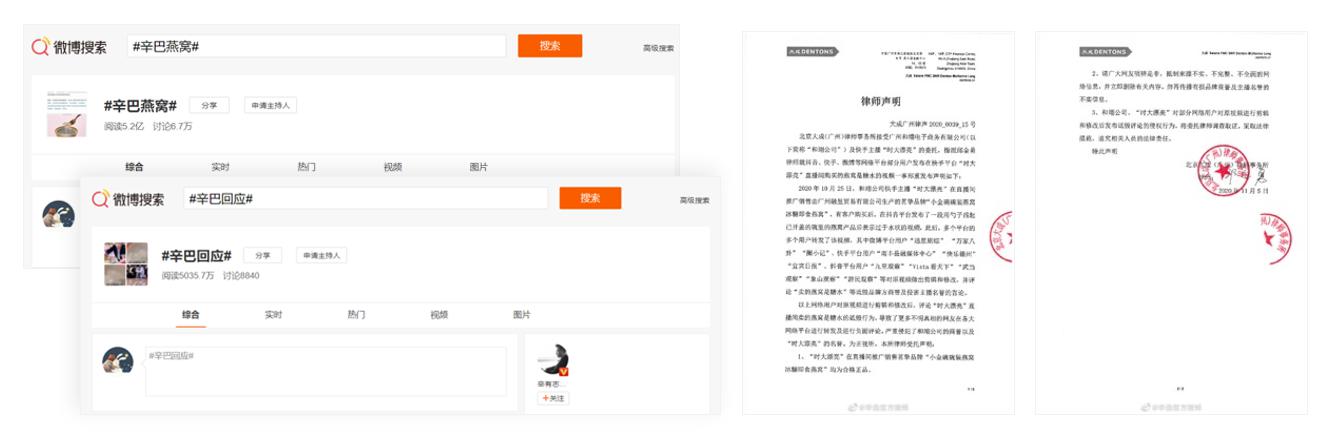Open 高级搜索 link in #辛巴燕窝# window
The height and width of the screenshot is (432, 1325).
point(658,48)
